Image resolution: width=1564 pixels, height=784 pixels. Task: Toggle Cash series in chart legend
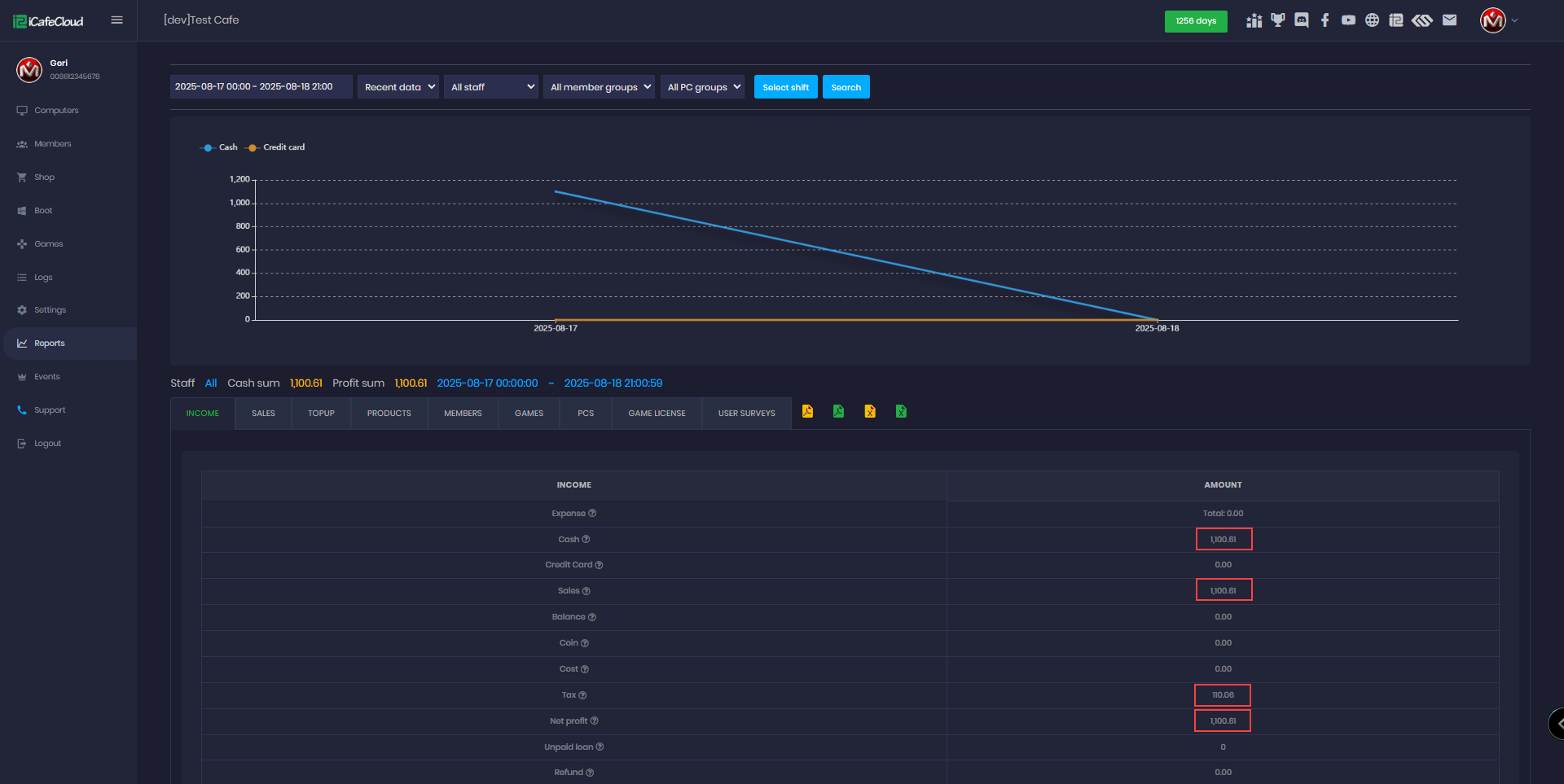click(x=219, y=147)
